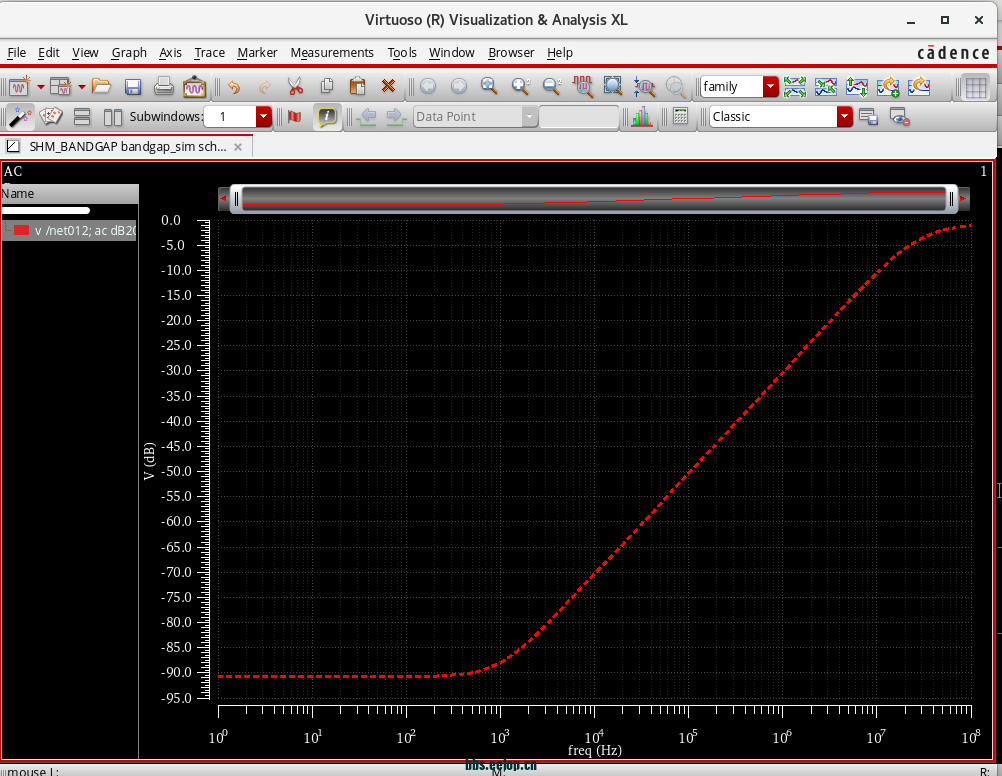Open the Window menu

pos(451,52)
